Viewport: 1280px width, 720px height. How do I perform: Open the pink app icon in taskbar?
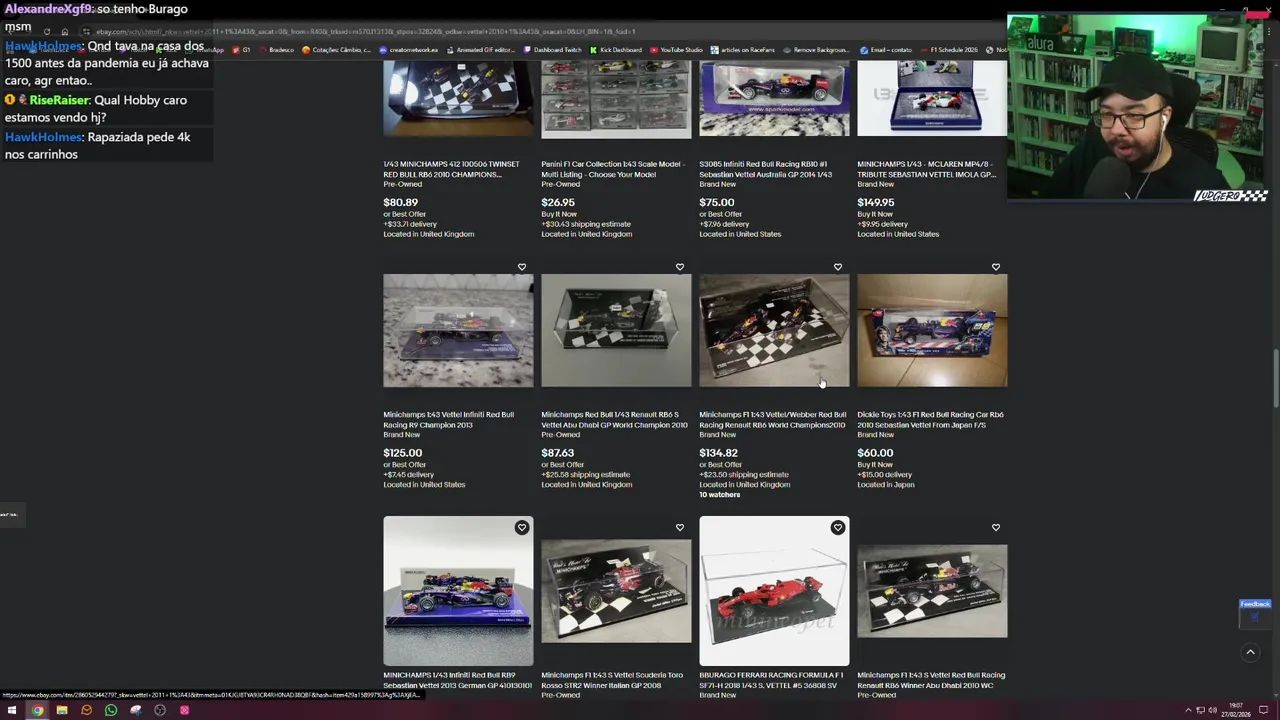[x=184, y=710]
